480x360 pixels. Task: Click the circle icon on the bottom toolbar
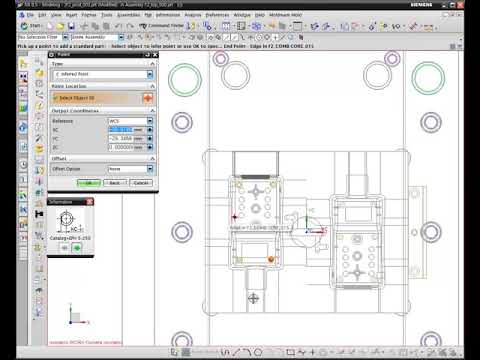(258, 352)
